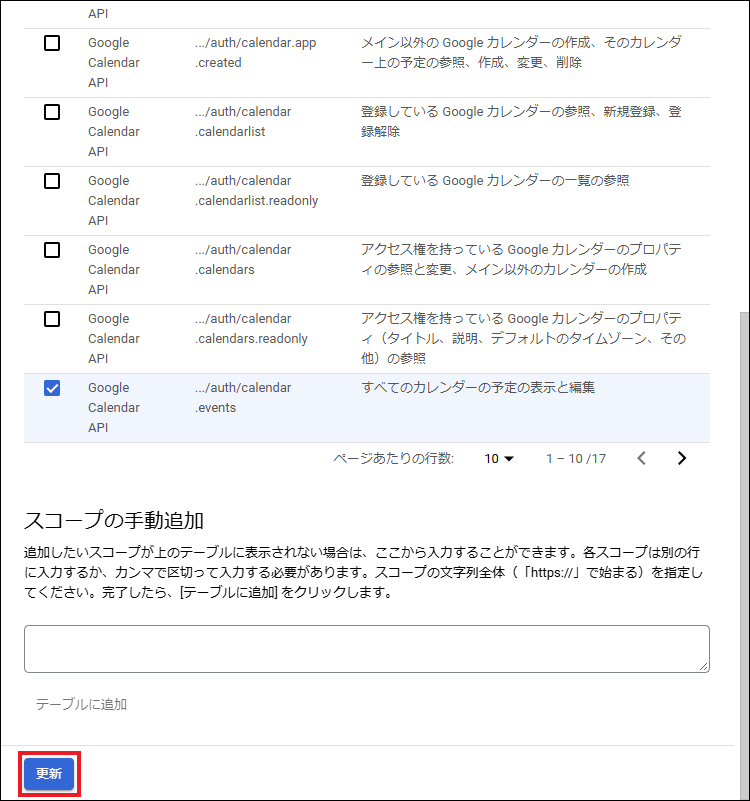Tick the calendar.calendars scope checkbox

click(52, 250)
